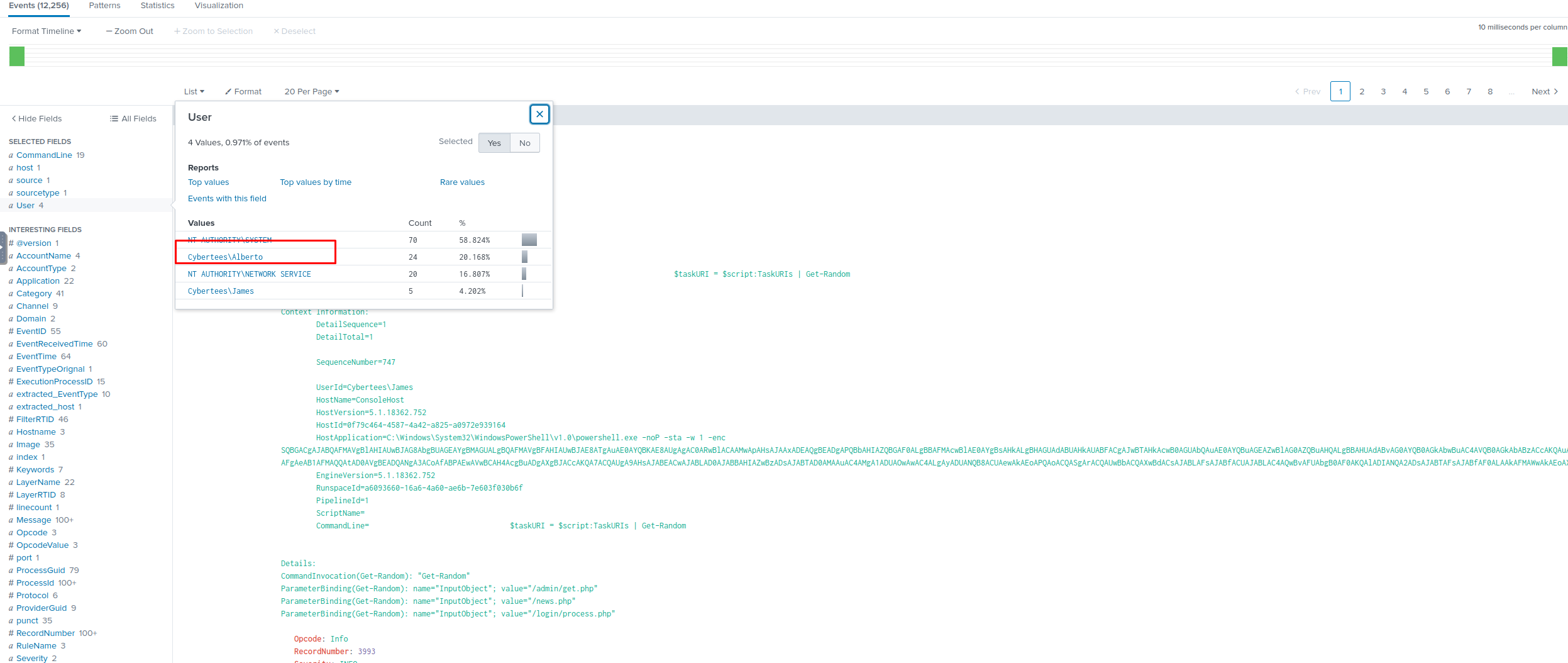Filter by user Cybertees\Alberto
The height and width of the screenshot is (663, 1568).
pos(225,257)
